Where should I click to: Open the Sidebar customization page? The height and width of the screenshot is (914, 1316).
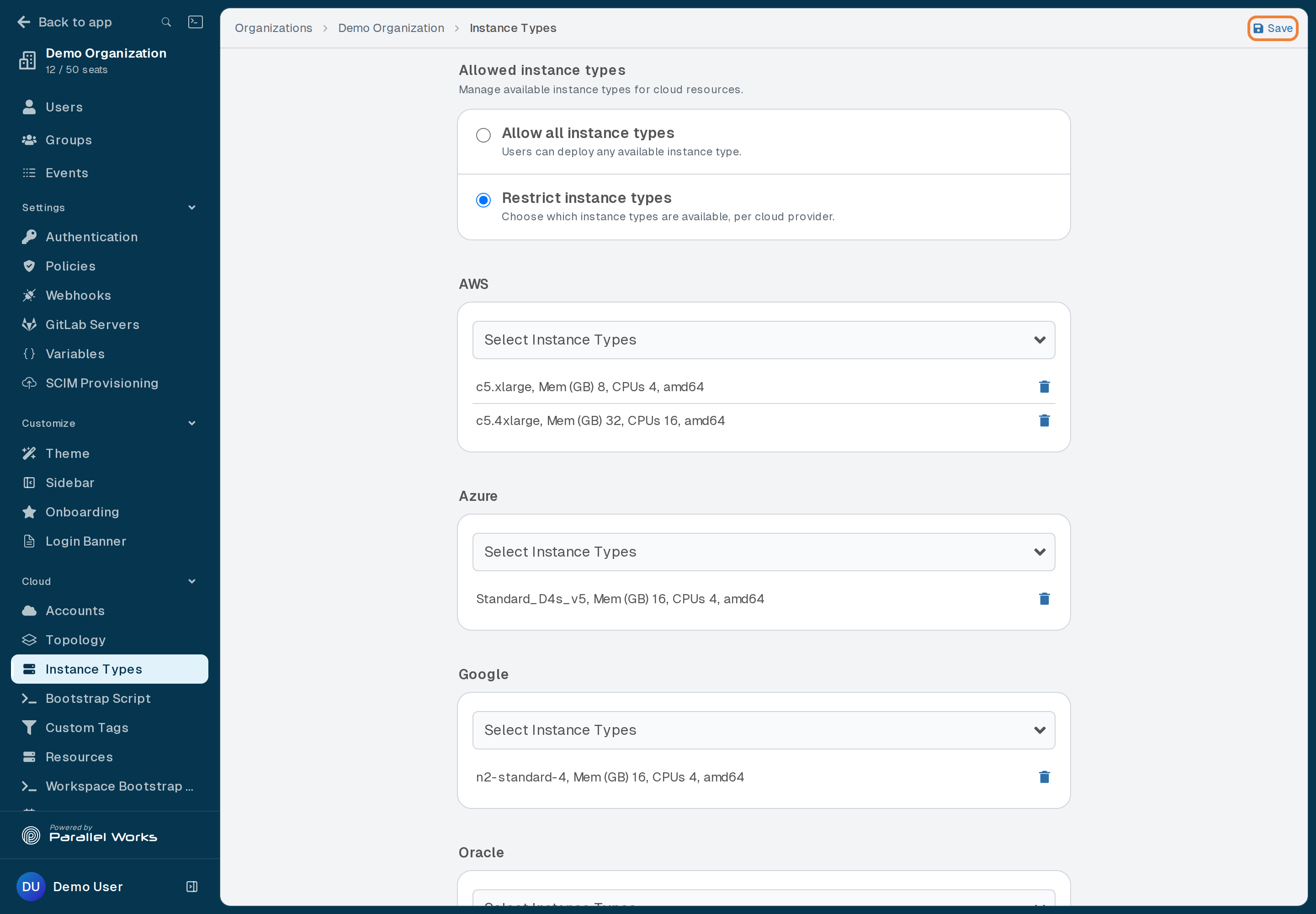109,482
